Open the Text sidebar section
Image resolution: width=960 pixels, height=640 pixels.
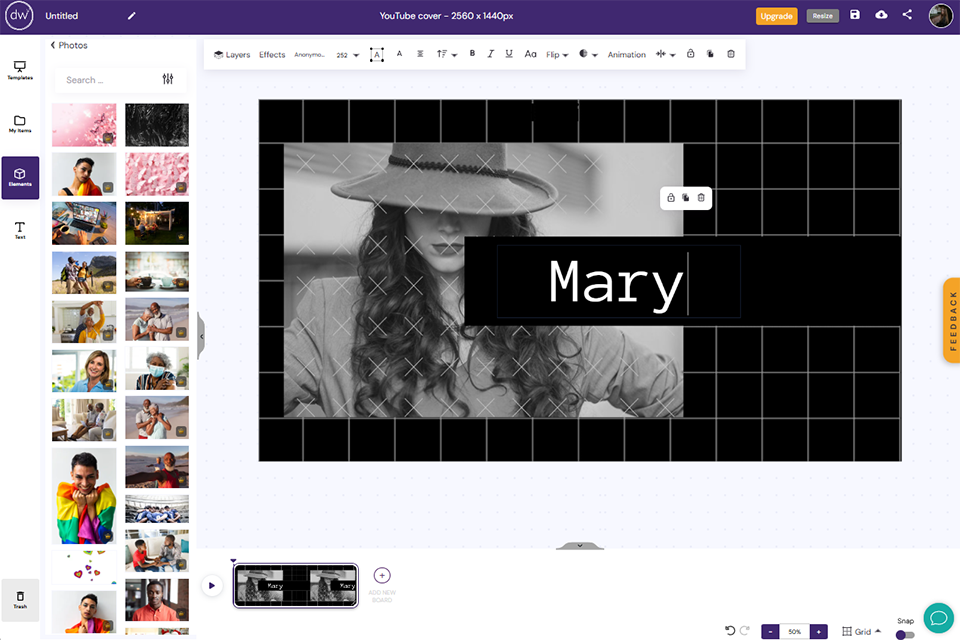tap(20, 230)
